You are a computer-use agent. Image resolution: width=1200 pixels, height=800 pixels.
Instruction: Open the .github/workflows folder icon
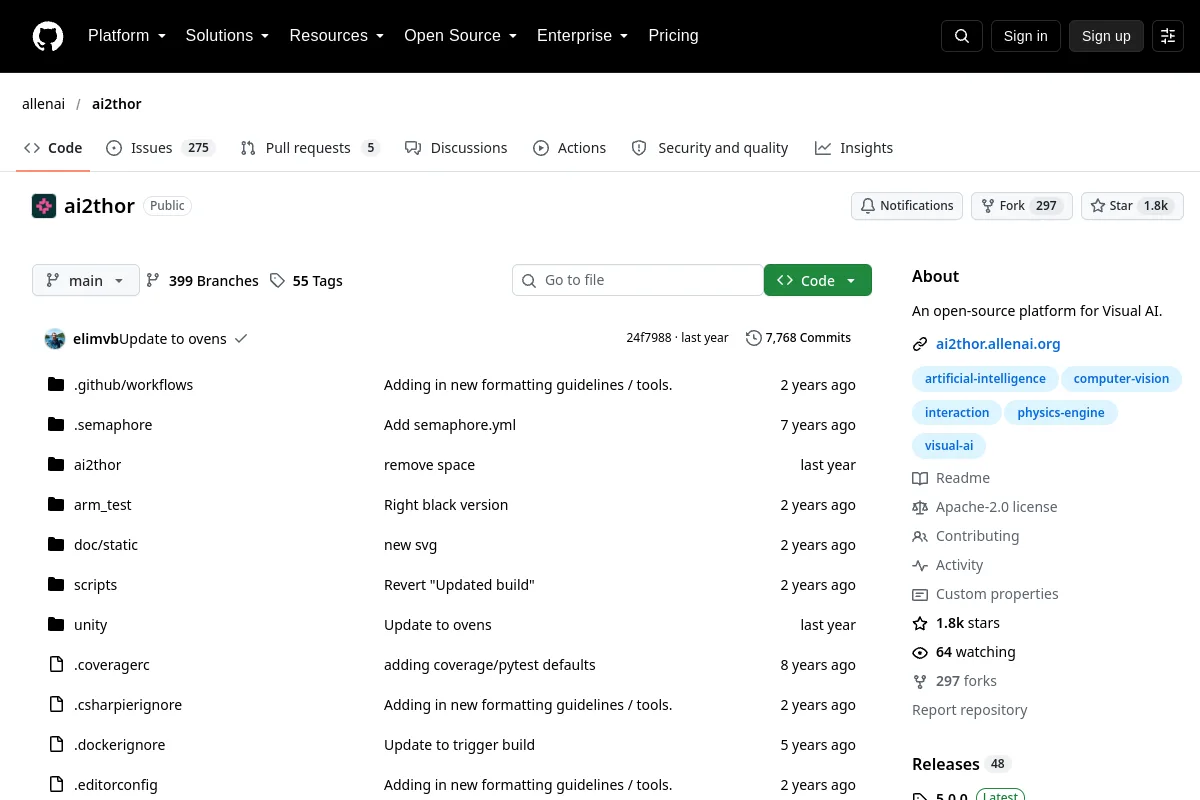coord(56,384)
